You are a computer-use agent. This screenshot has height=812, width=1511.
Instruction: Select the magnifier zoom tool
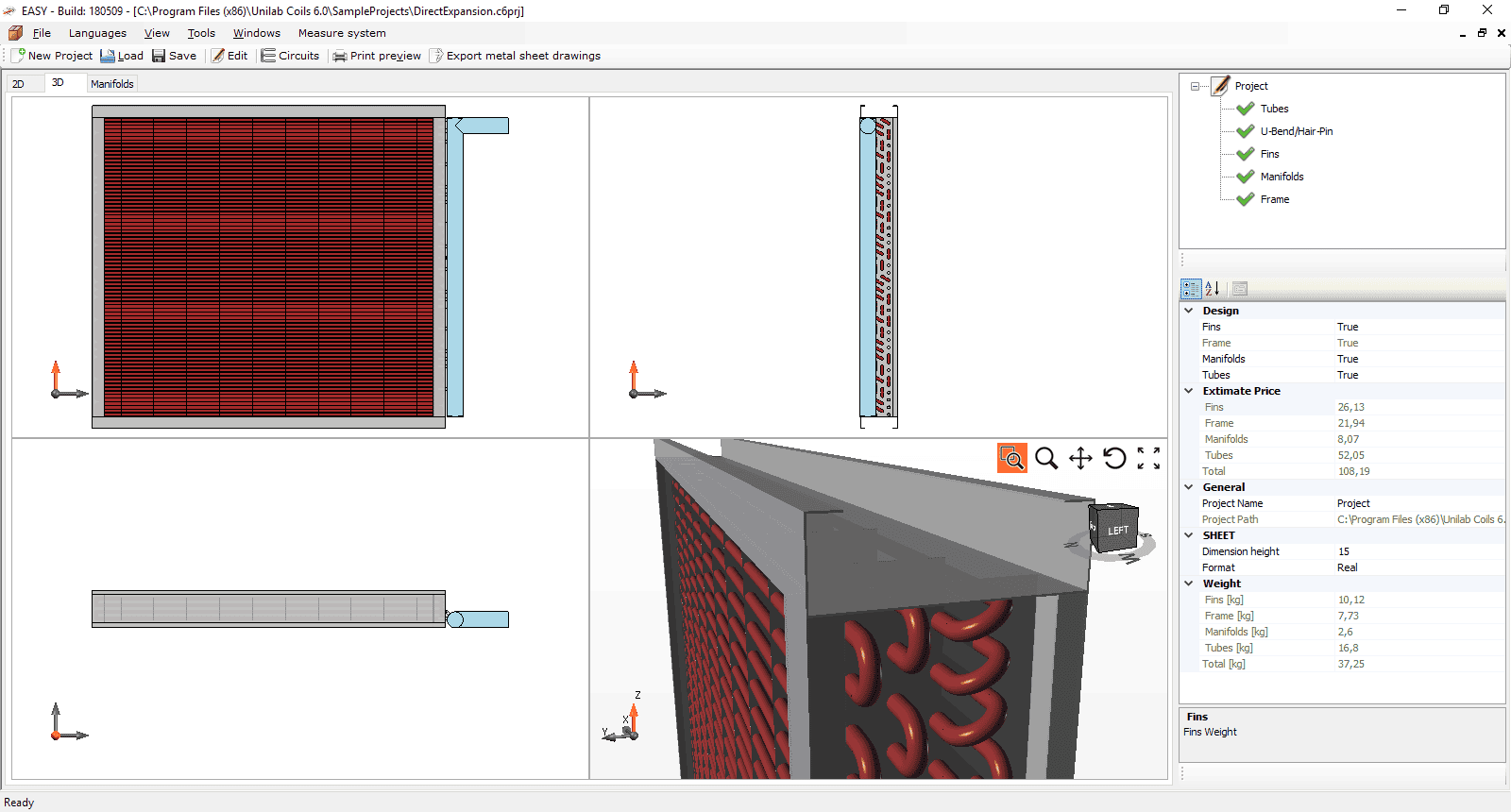1045,458
